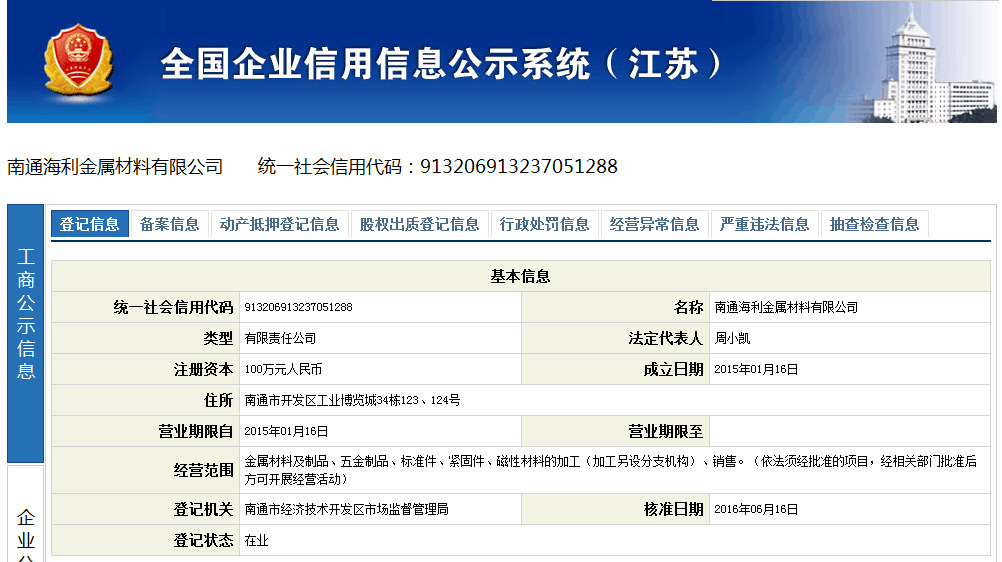Open the 抽查检查信息 tab
Screen dimensions: 1002x562
click(874, 224)
